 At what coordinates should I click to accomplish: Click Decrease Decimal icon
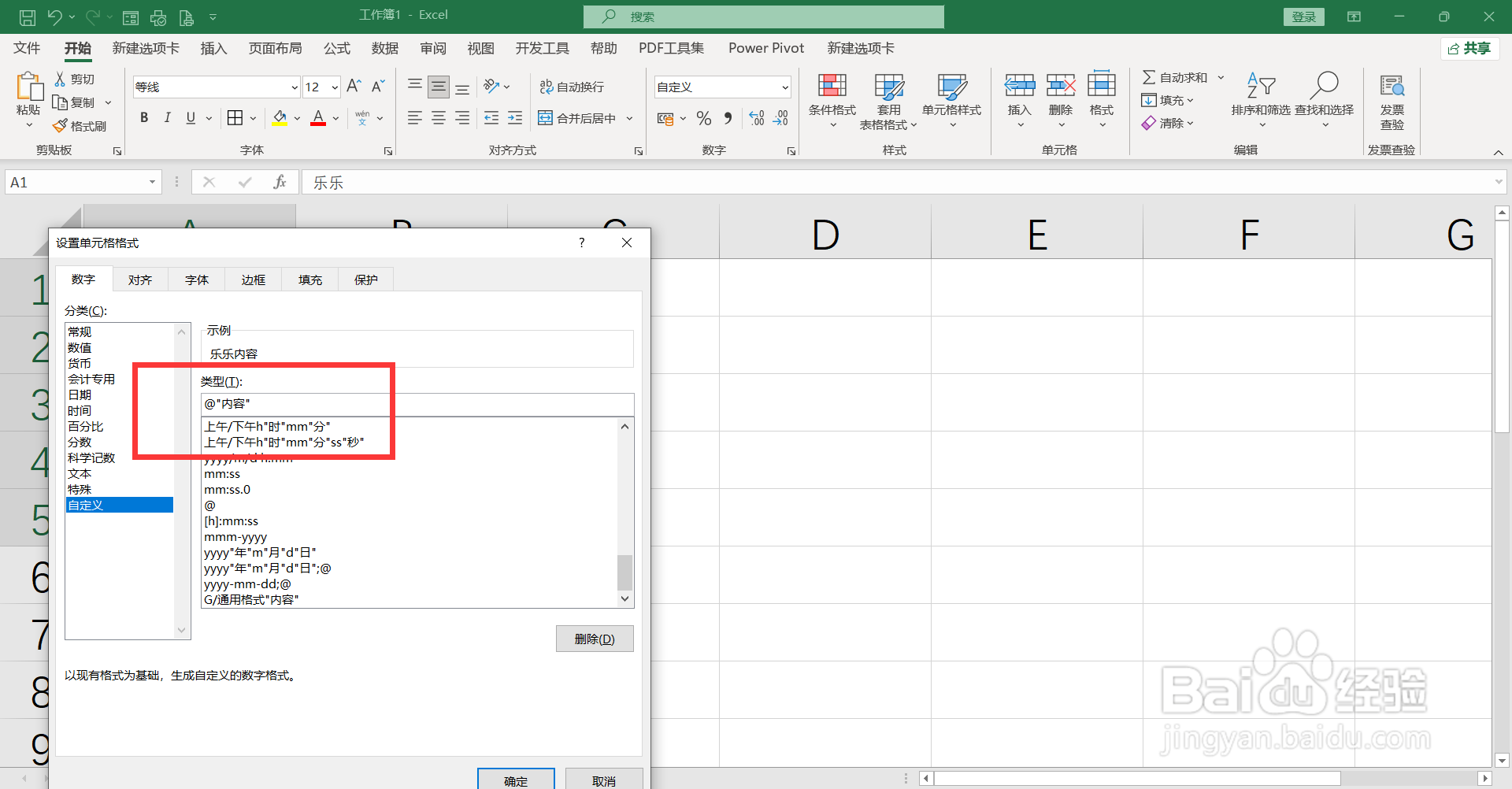click(780, 118)
